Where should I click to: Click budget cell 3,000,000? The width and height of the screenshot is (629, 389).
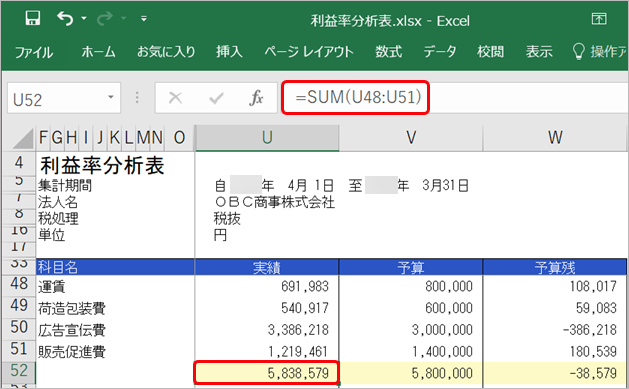pos(411,330)
